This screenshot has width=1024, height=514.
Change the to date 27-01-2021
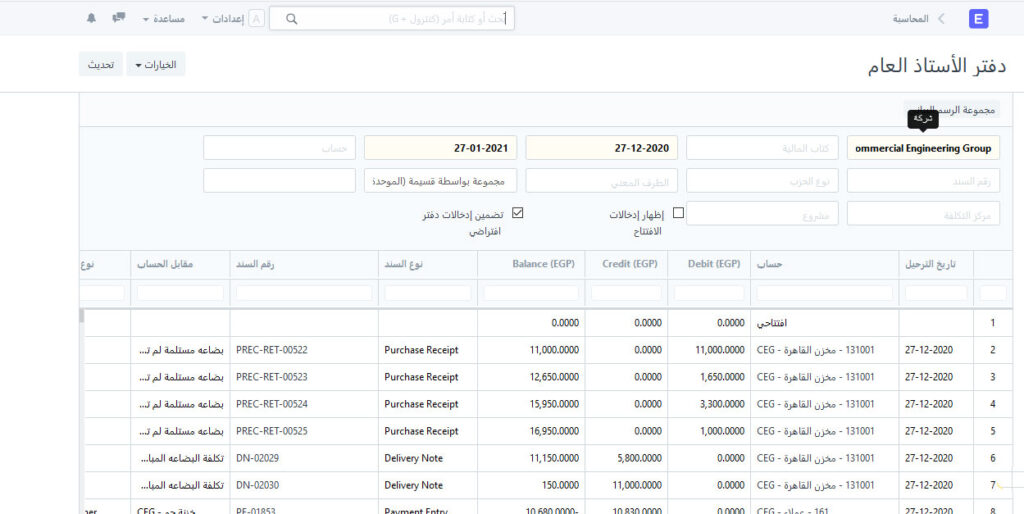[x=440, y=148]
